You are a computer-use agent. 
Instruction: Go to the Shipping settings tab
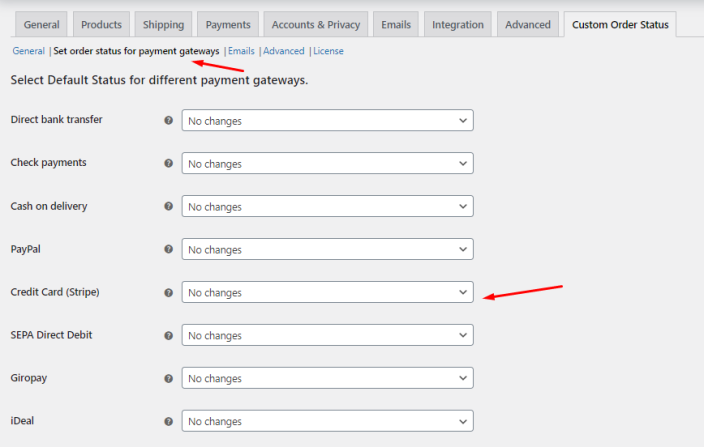pyautogui.click(x=163, y=24)
